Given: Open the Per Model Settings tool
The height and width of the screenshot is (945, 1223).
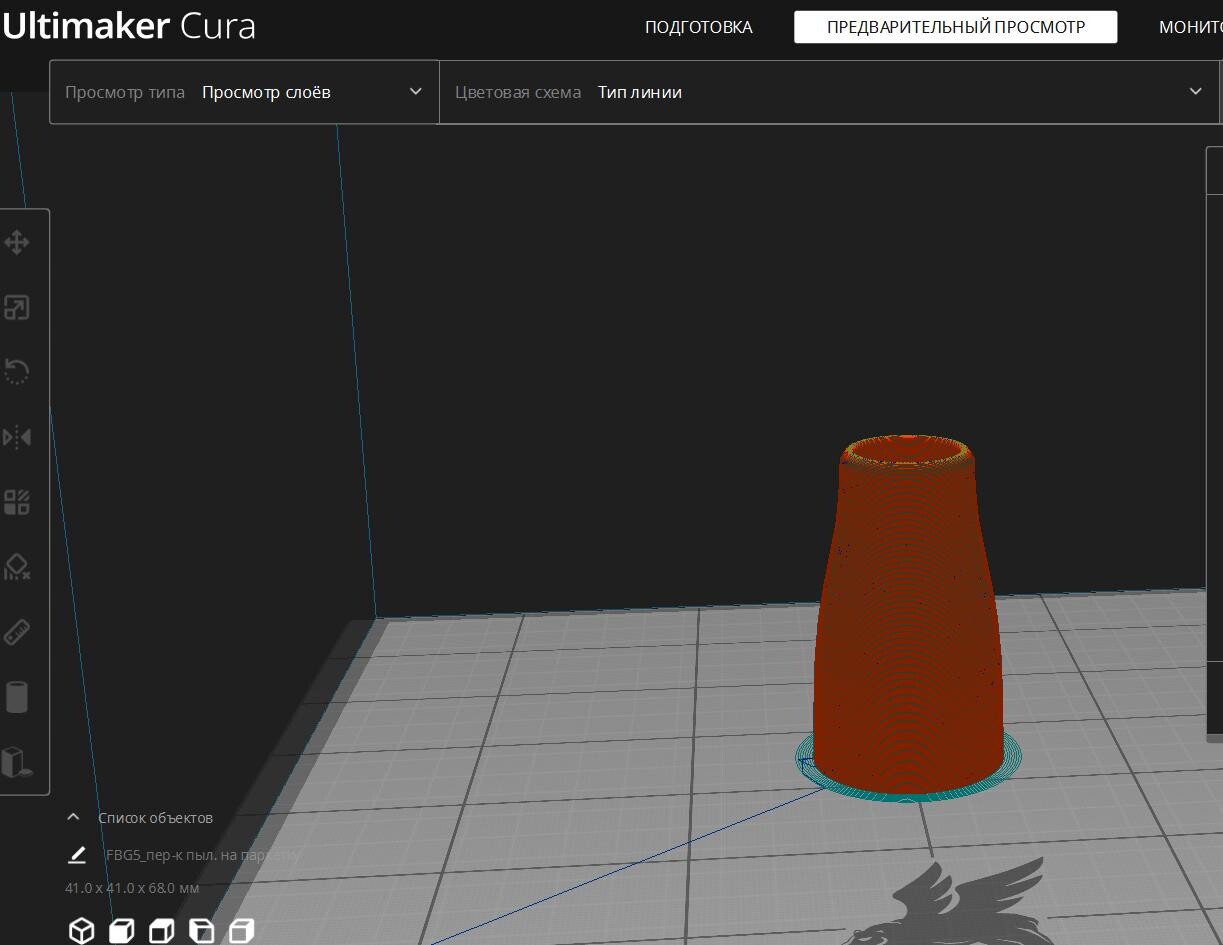Looking at the screenshot, I should (17, 502).
